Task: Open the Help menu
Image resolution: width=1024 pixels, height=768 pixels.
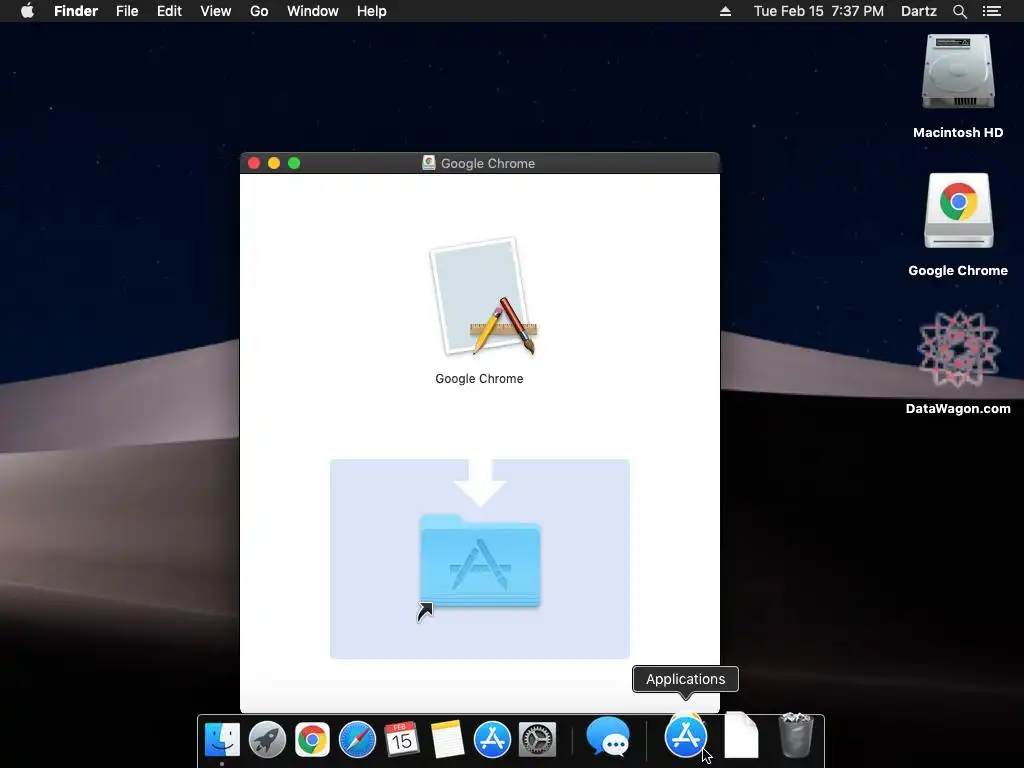Action: 372,11
